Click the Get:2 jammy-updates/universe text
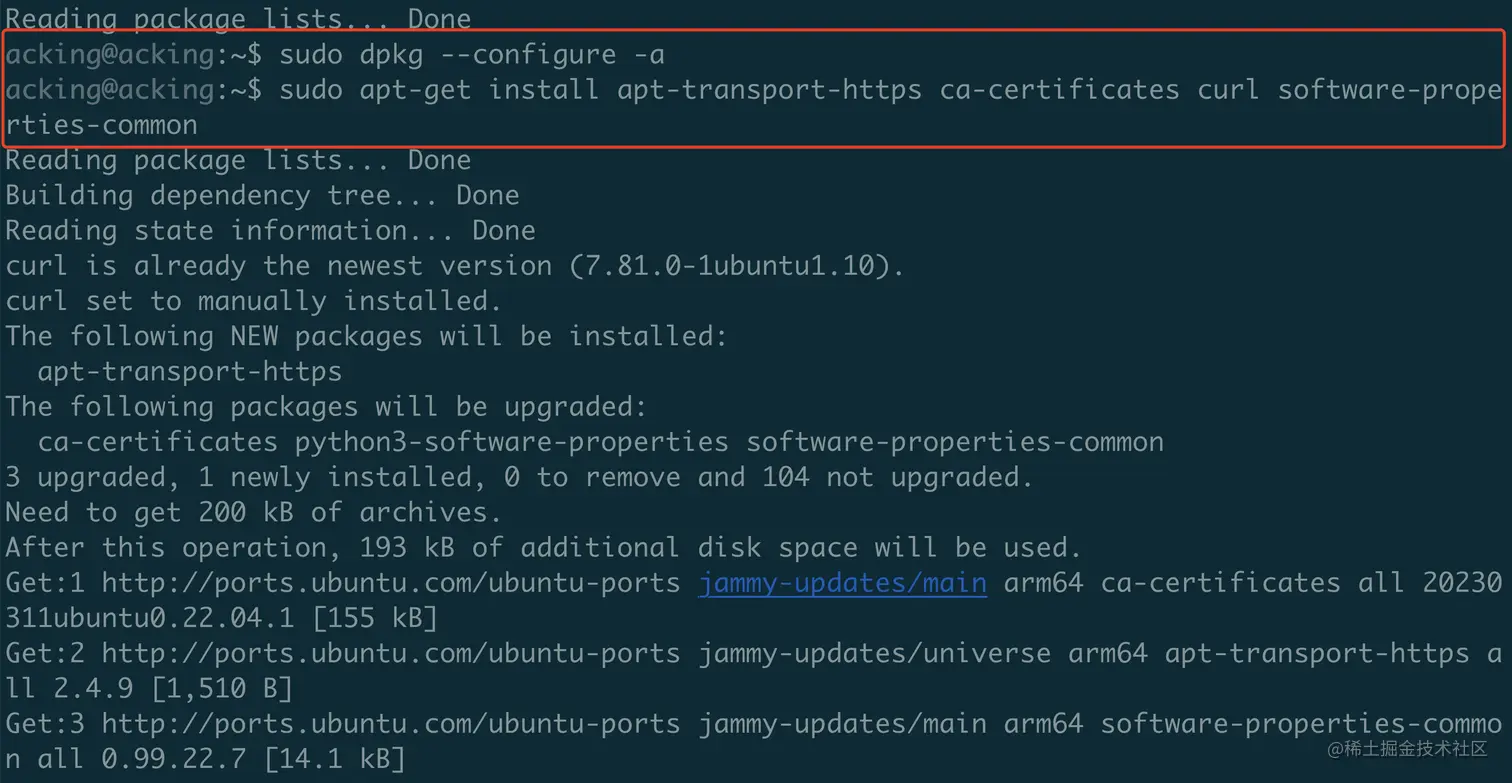The image size is (1512, 783). tap(874, 654)
